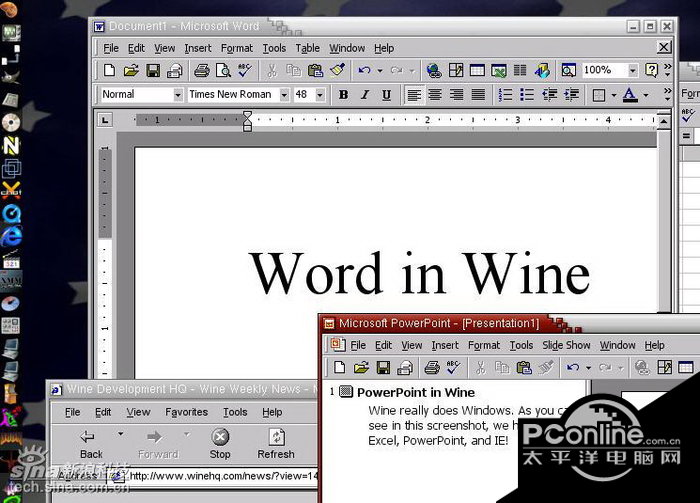This screenshot has height=503, width=700.
Task: Toggle Bold formatting in Word
Action: [343, 95]
